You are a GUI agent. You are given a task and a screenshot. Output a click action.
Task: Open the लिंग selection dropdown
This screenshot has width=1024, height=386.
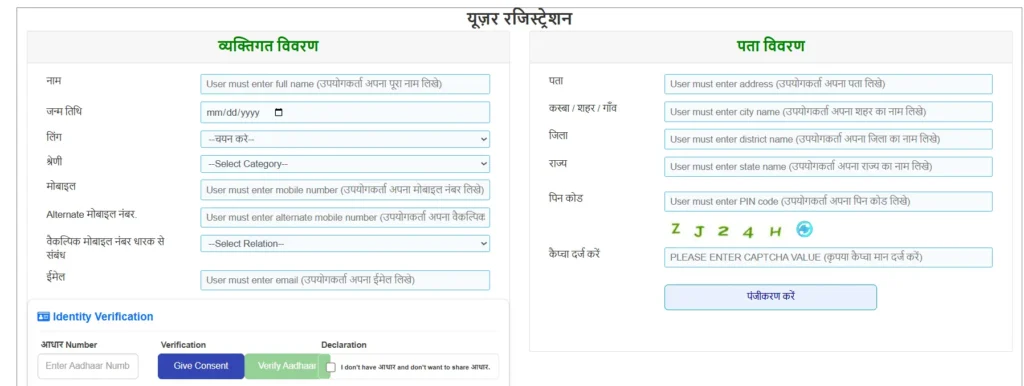coord(345,139)
